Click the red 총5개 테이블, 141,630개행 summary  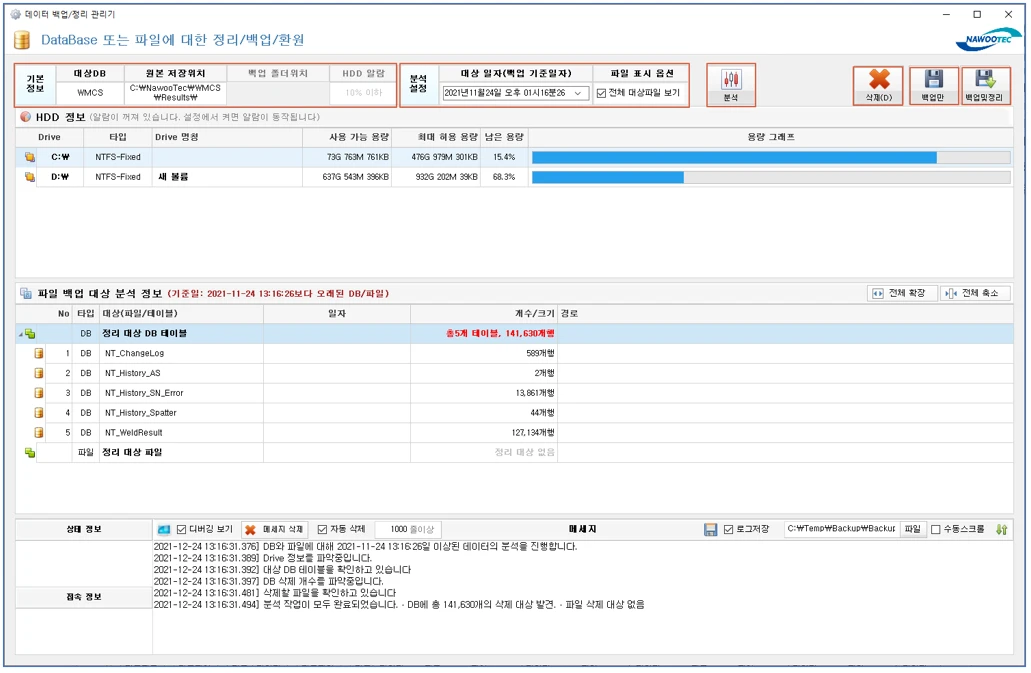click(x=500, y=334)
